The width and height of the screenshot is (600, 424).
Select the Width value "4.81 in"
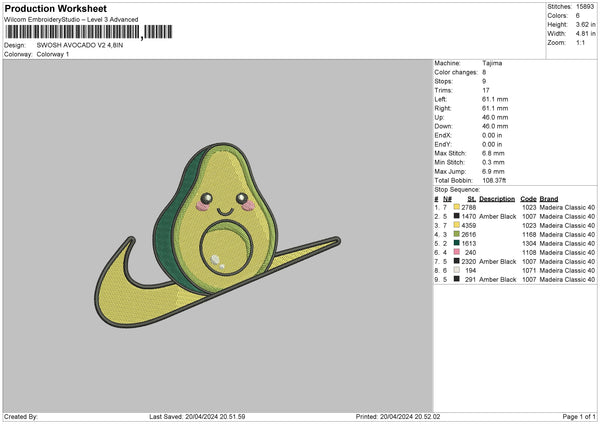click(x=585, y=34)
